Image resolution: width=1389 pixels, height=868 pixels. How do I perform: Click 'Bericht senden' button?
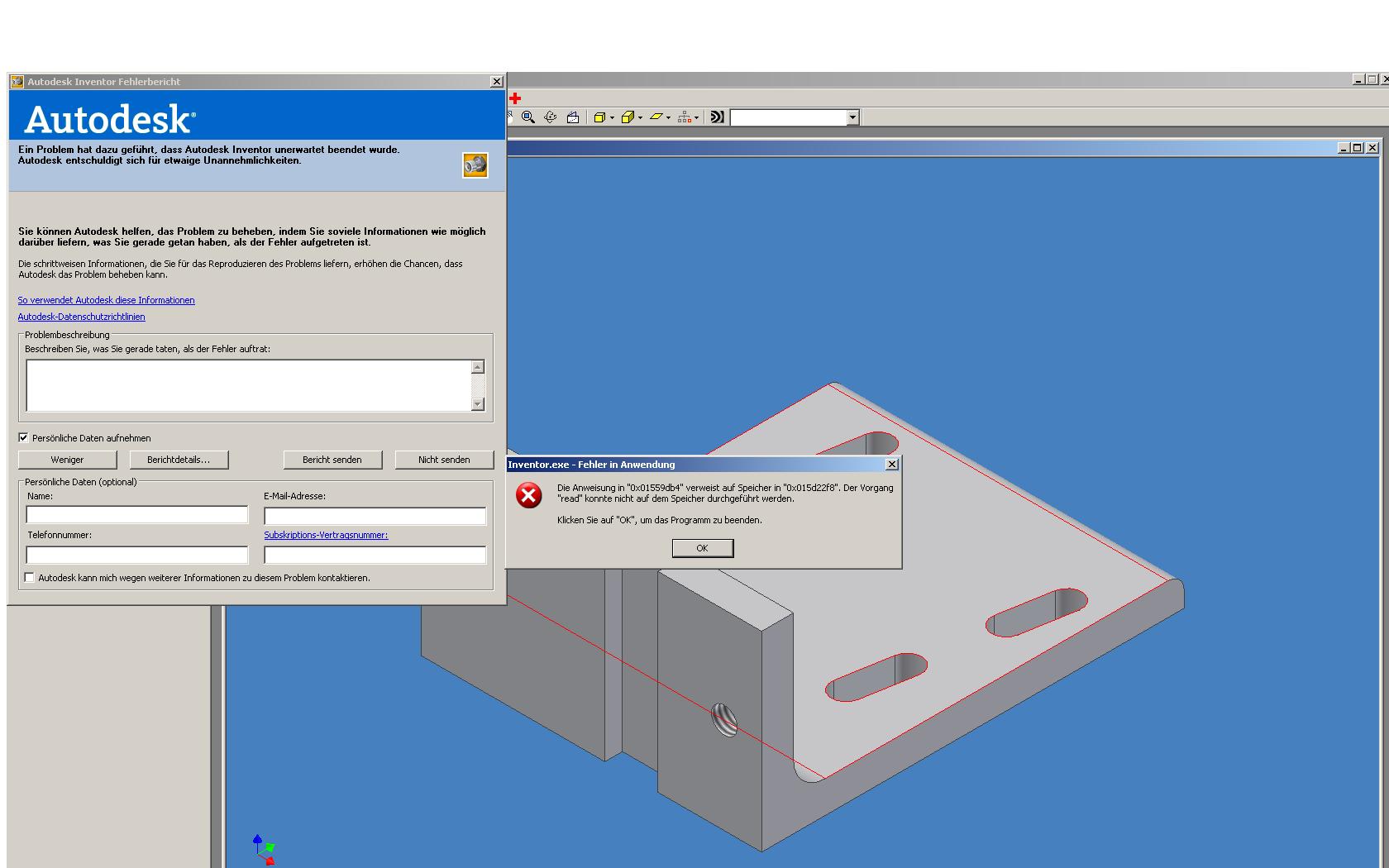[332, 460]
